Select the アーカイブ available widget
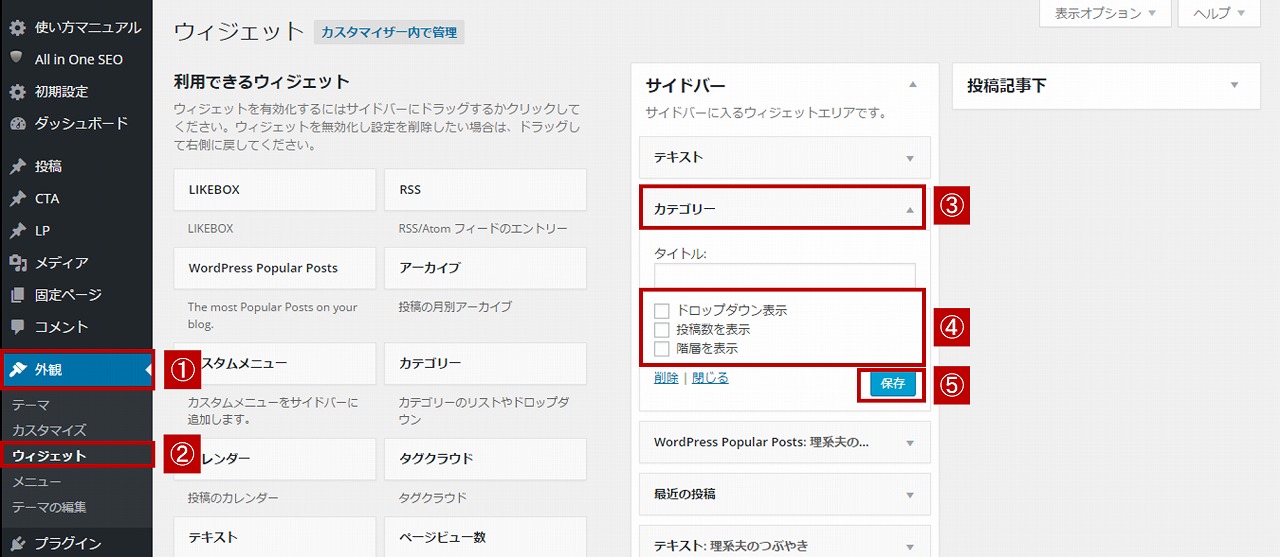 (485, 268)
